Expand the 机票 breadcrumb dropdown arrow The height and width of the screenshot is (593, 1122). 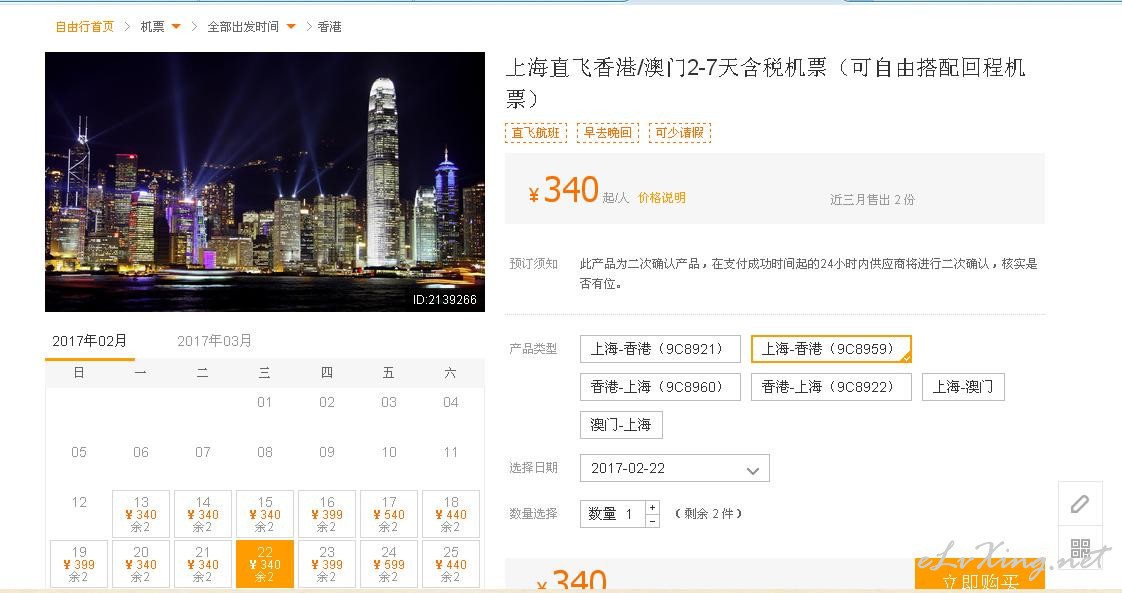[175, 26]
